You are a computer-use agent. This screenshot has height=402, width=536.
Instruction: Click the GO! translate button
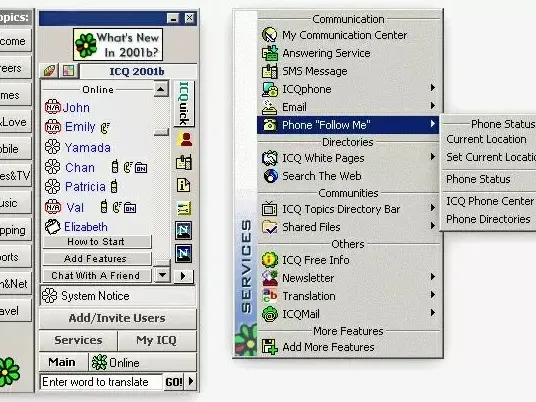tap(174, 381)
